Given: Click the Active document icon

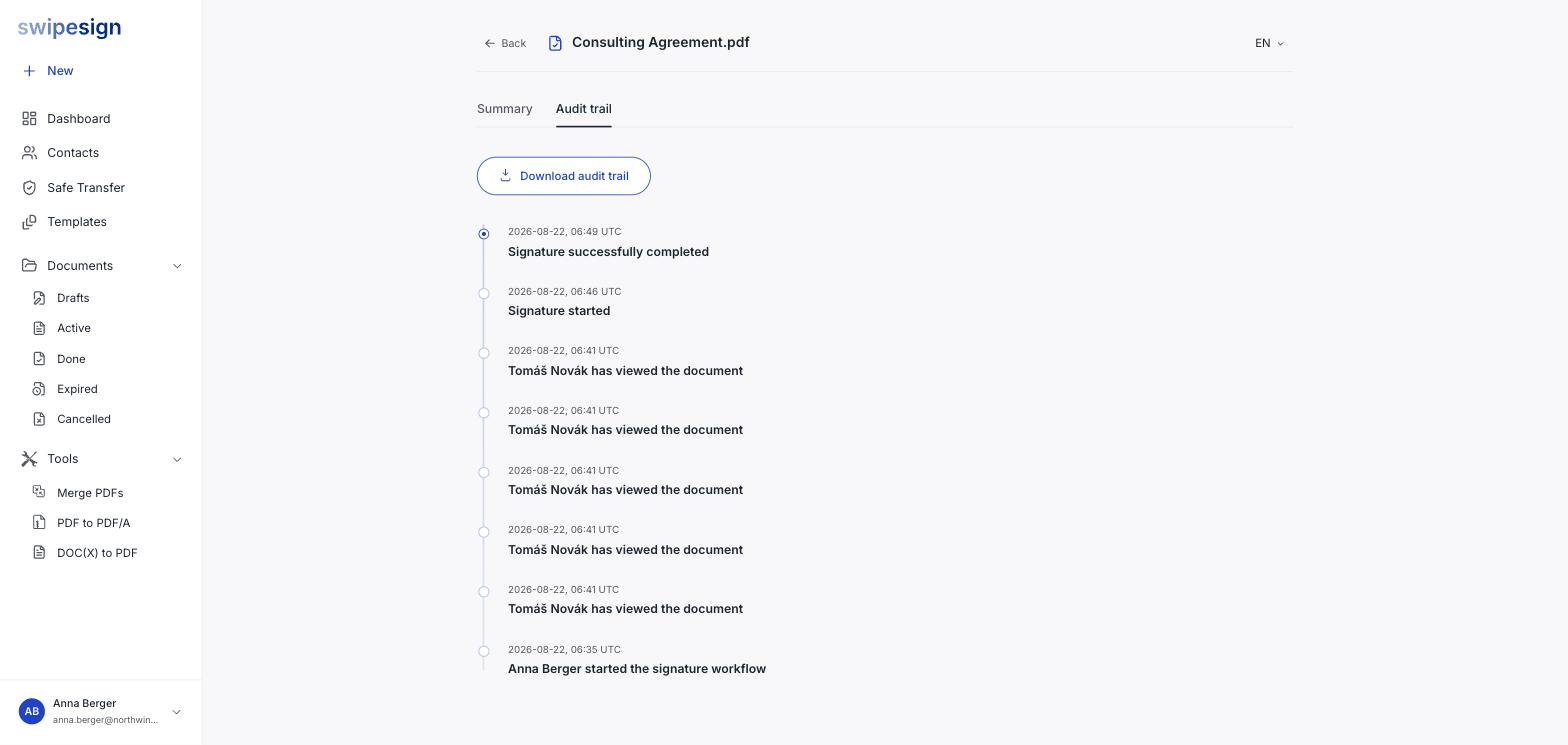Looking at the screenshot, I should (x=39, y=328).
